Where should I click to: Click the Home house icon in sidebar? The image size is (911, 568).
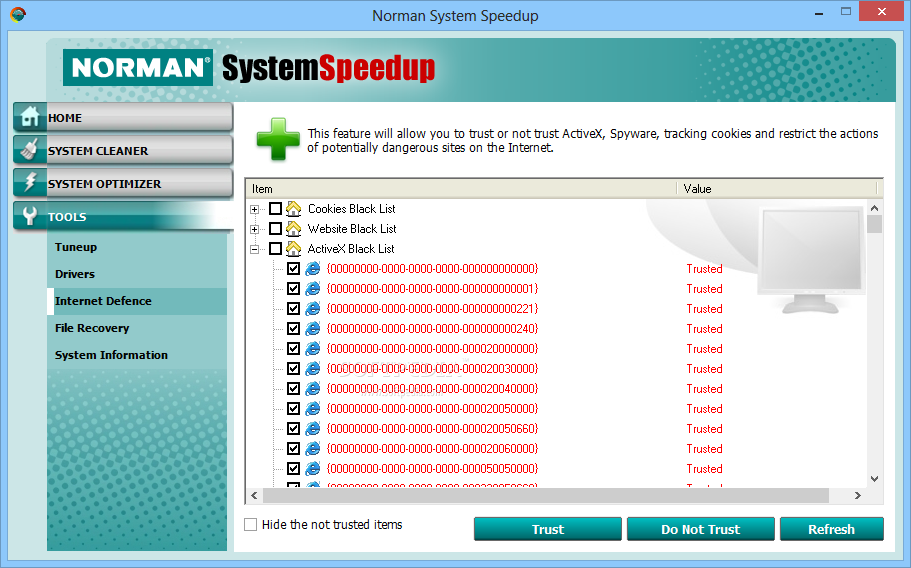[x=29, y=117]
